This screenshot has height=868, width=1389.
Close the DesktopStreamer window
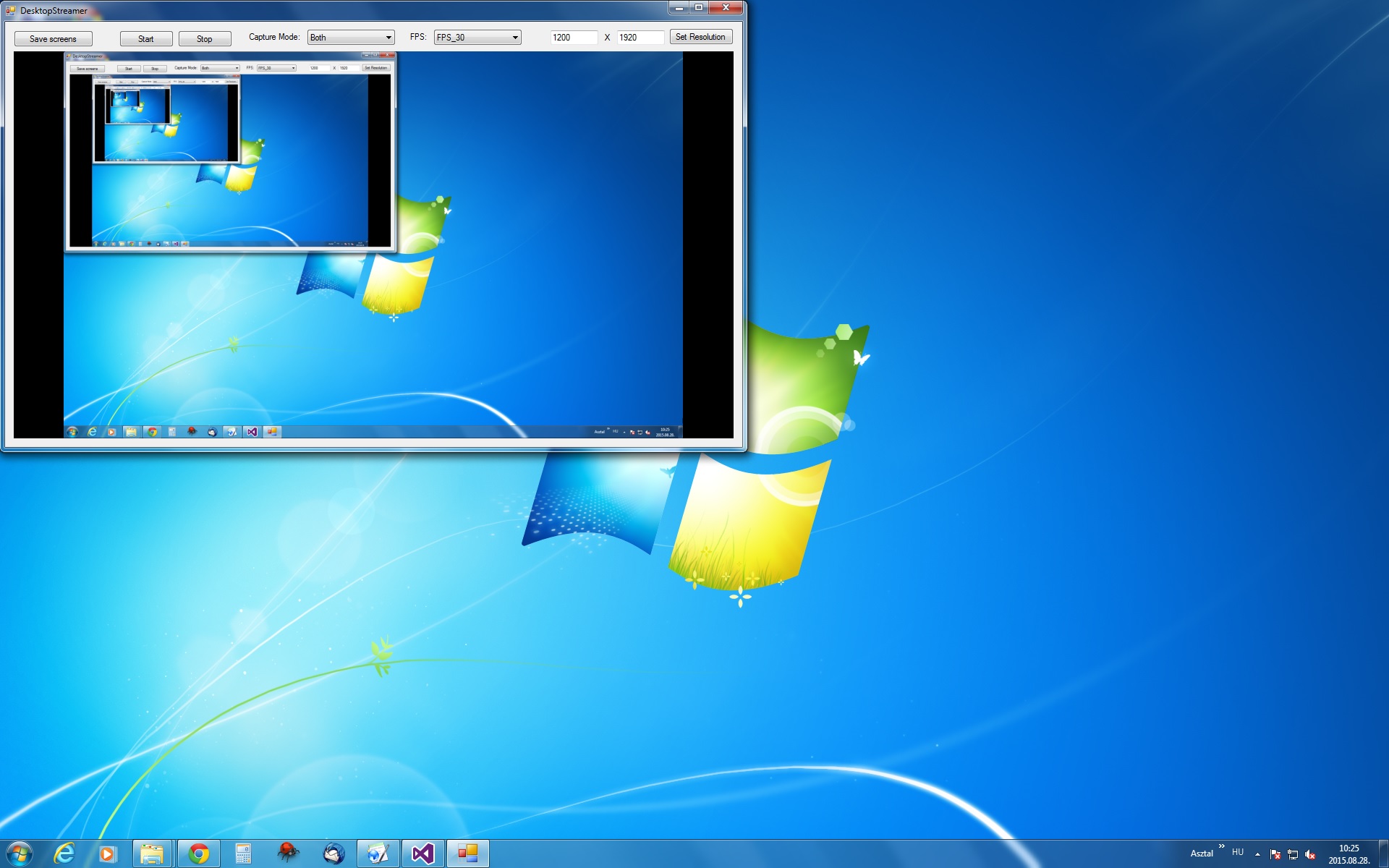pos(726,7)
